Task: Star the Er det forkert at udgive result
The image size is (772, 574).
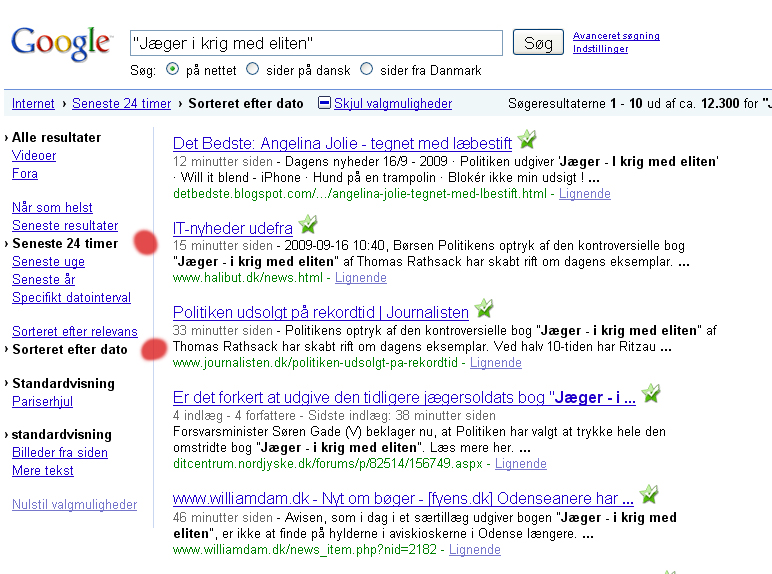Action: (x=651, y=393)
